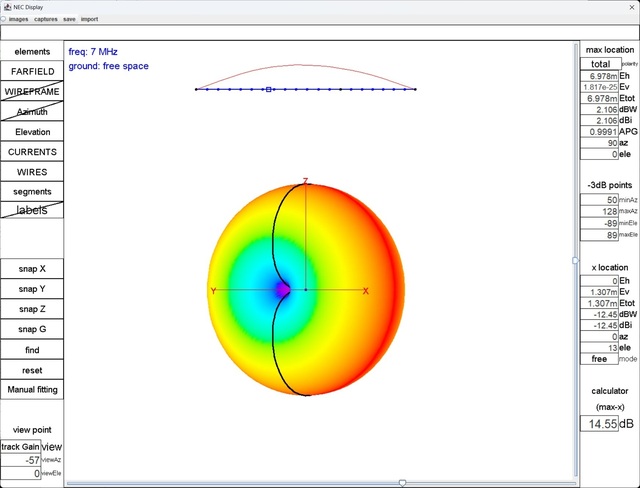
Task: Change the free mode selector
Action: [600, 358]
